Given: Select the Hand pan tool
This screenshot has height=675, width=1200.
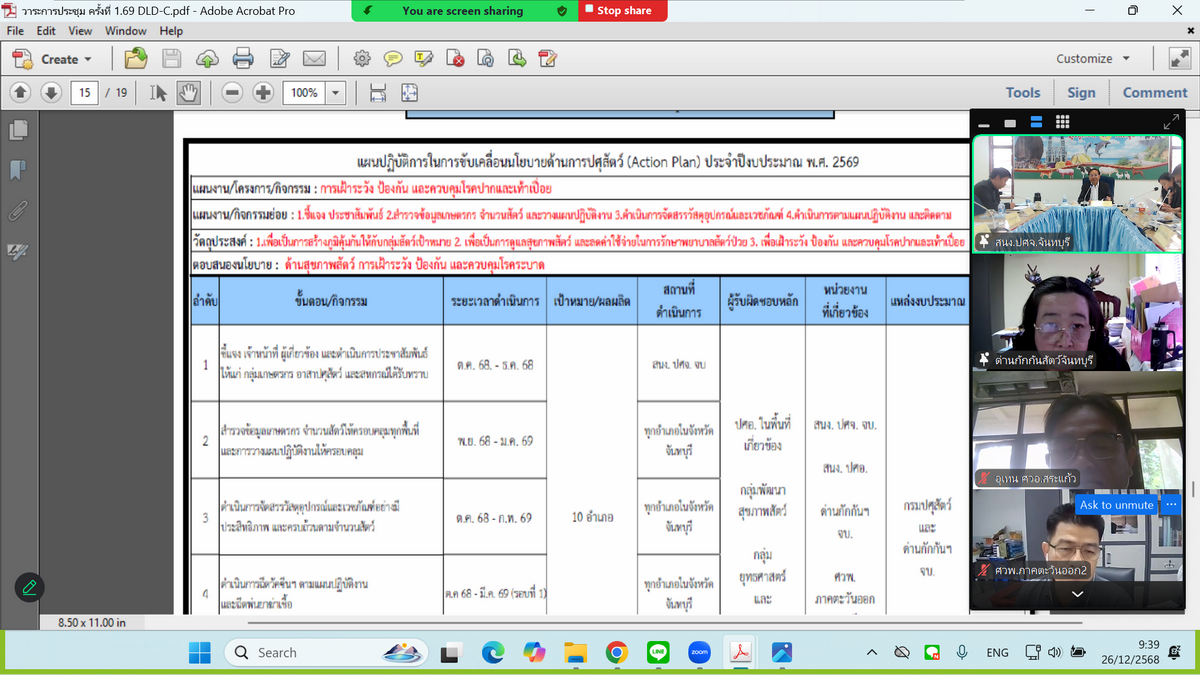Looking at the screenshot, I should (188, 93).
